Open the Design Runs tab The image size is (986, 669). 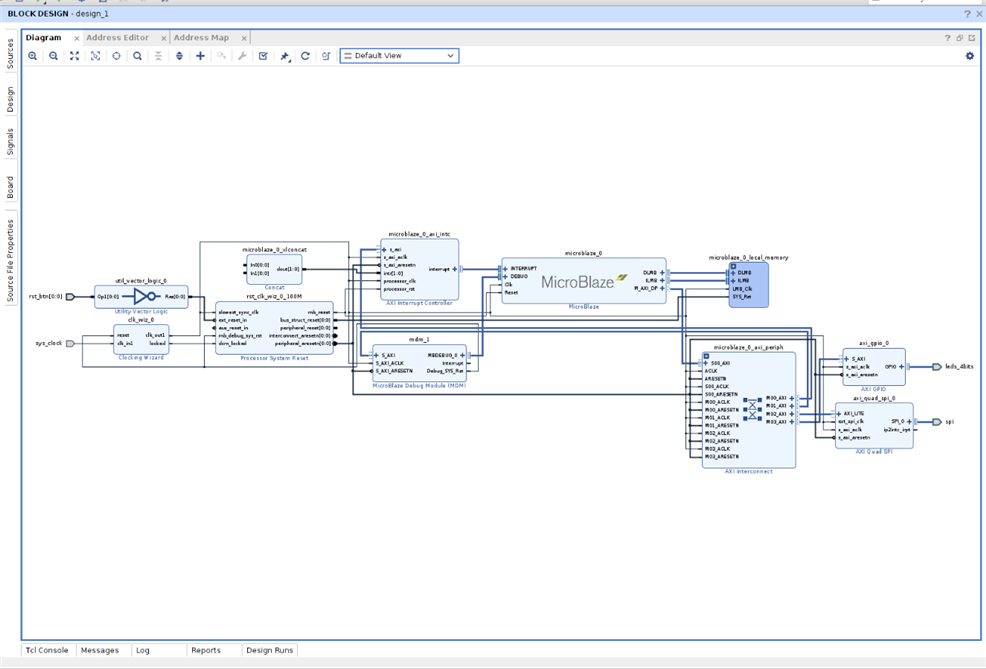click(x=269, y=650)
